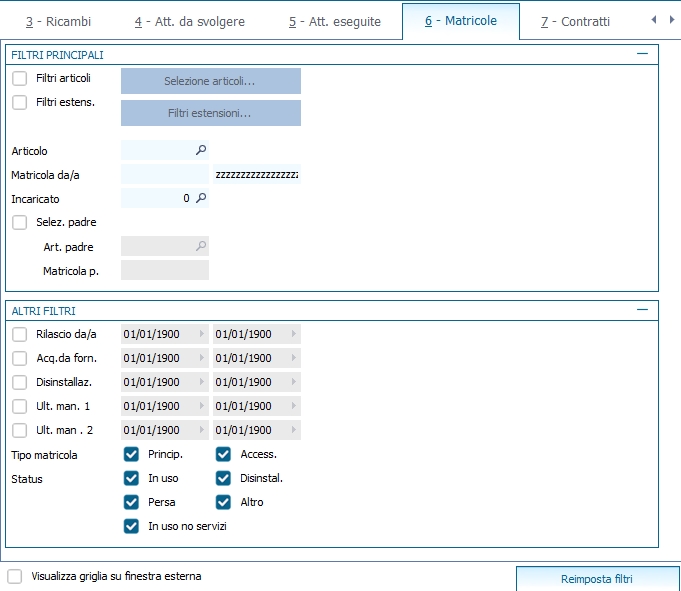The image size is (681, 591).
Task: Open lookup magnifier in Incaricato field
Action: 201,198
